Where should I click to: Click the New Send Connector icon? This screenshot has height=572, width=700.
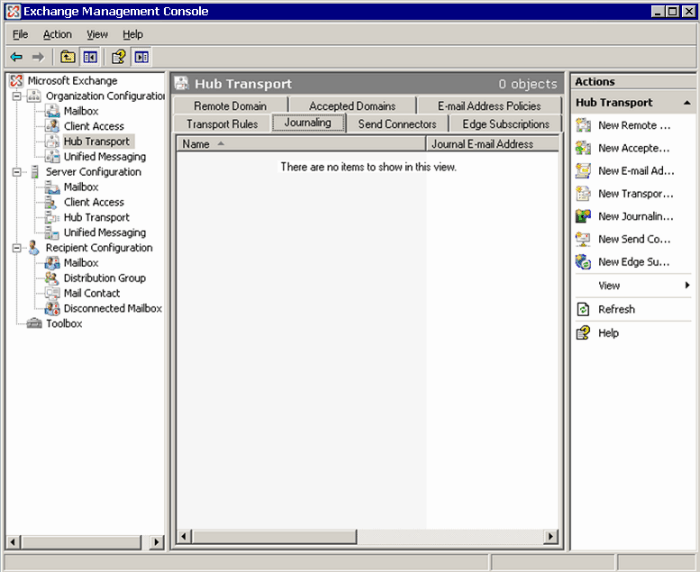tap(583, 239)
